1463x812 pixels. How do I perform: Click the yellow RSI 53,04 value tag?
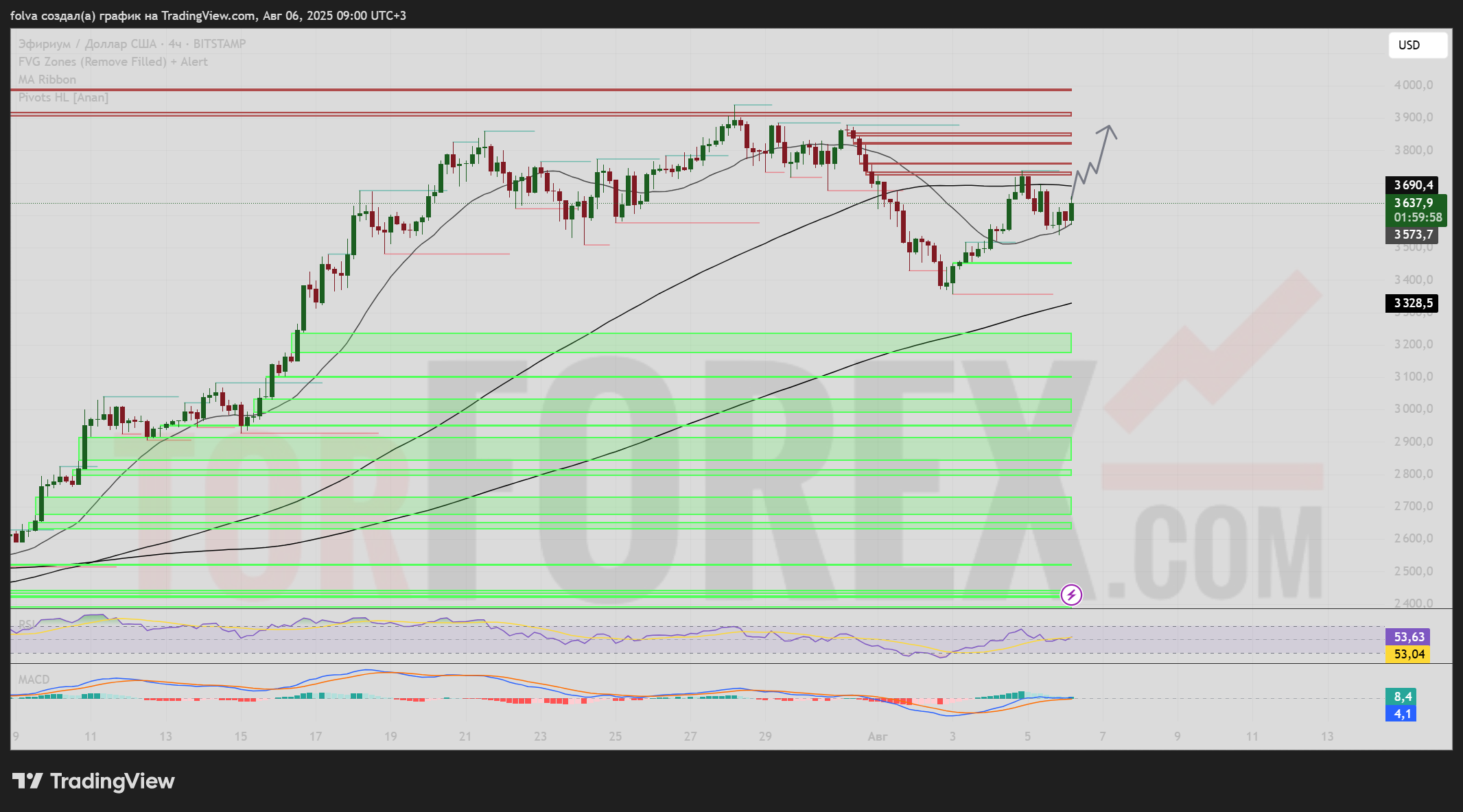click(1408, 654)
